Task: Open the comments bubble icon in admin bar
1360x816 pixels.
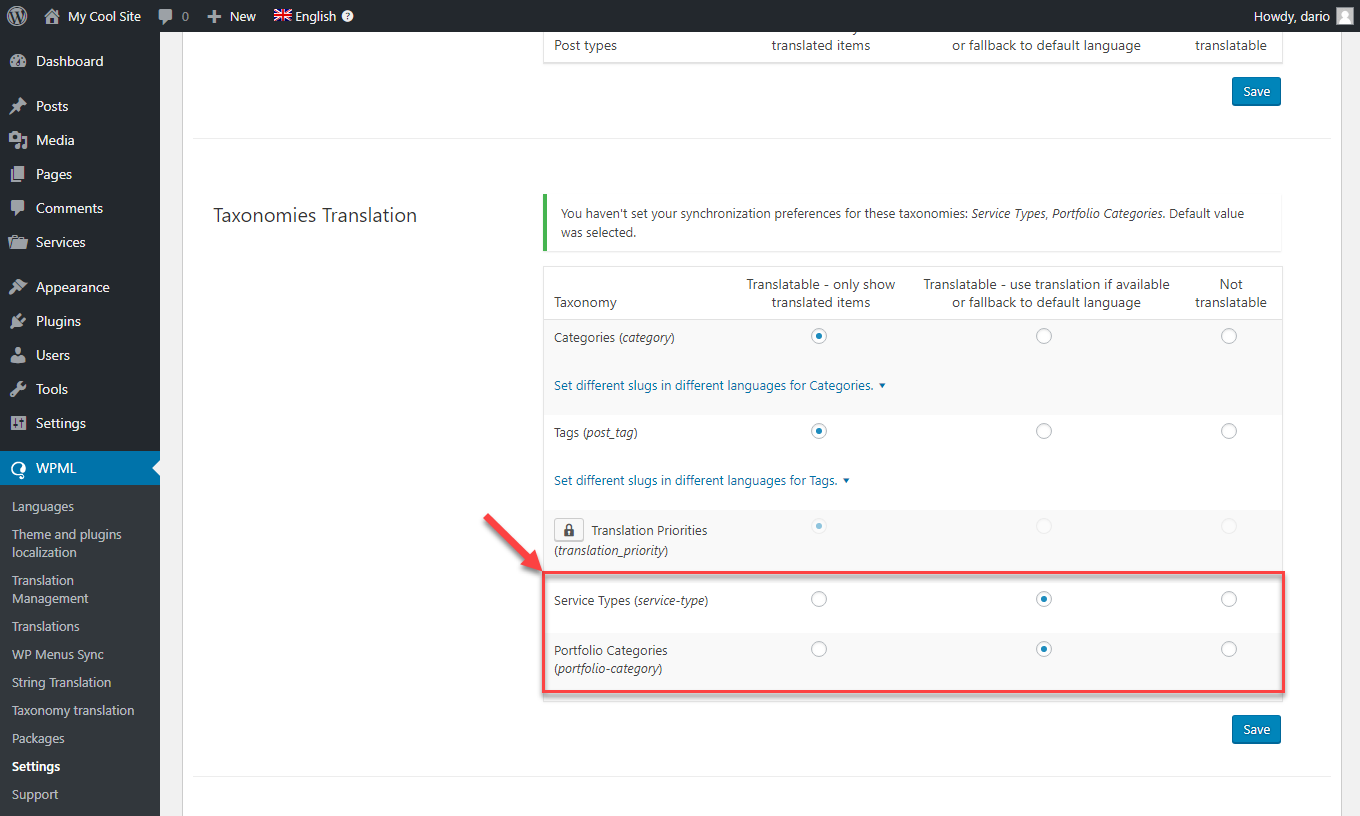Action: [166, 17]
